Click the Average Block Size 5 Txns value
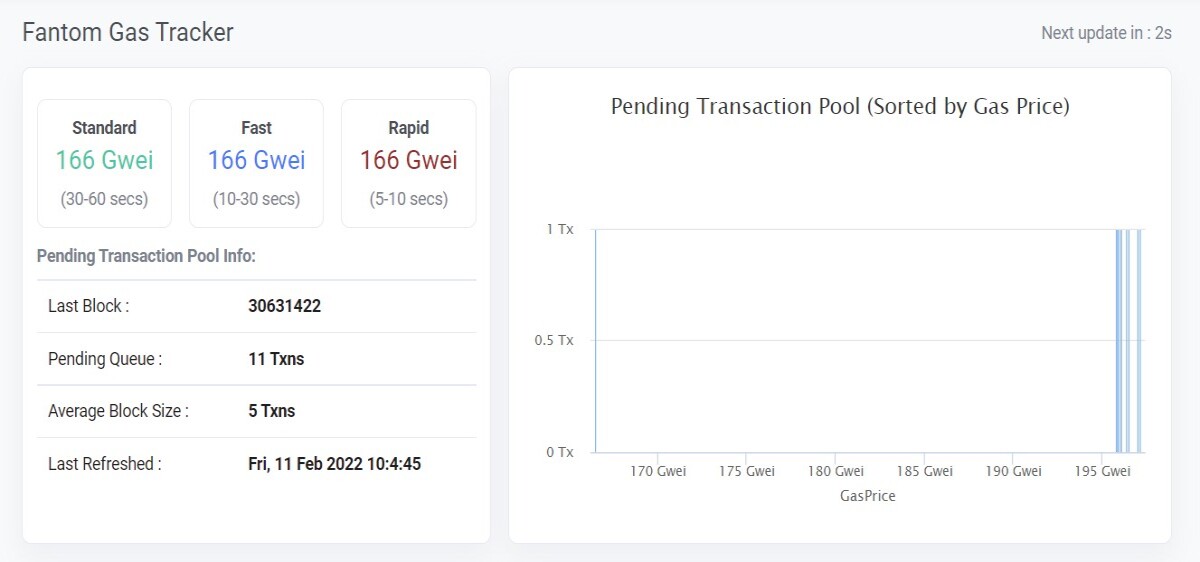The height and width of the screenshot is (562, 1200). pos(271,411)
